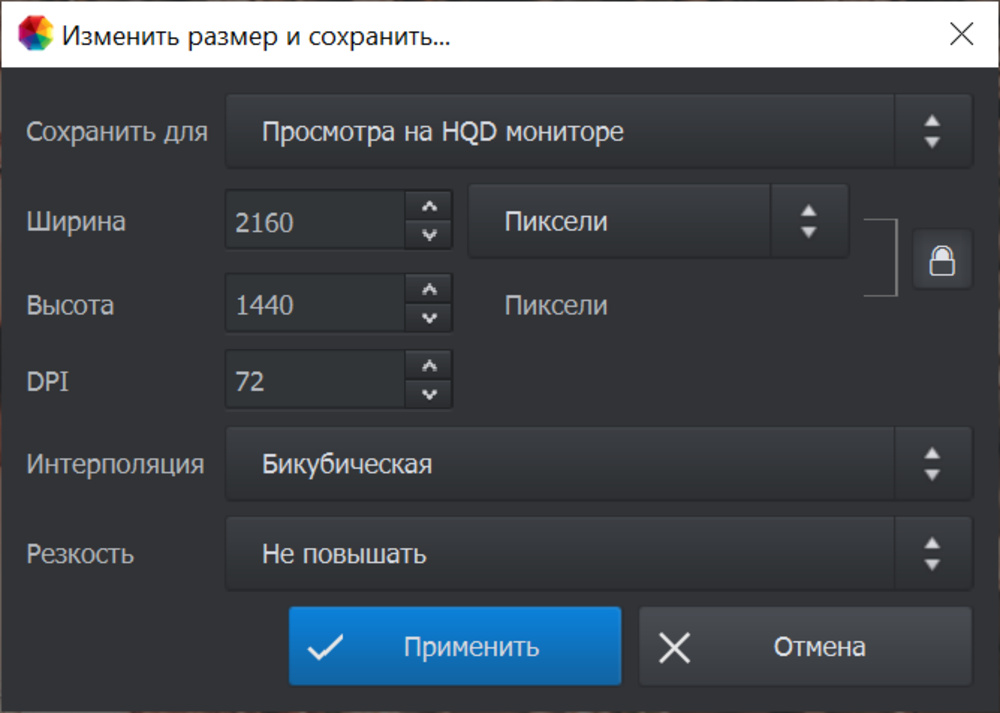
Task: Increase the DPI value with the stepper
Action: coord(430,365)
